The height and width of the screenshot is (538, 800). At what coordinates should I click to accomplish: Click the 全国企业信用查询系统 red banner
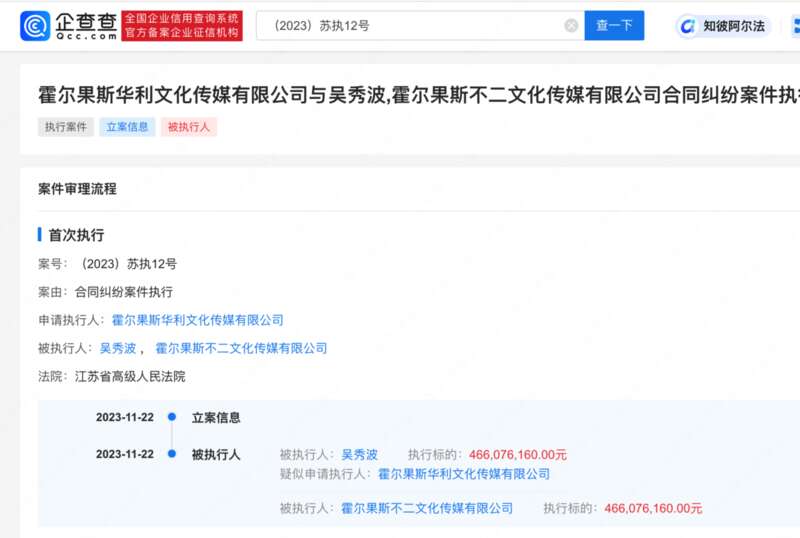(x=182, y=26)
